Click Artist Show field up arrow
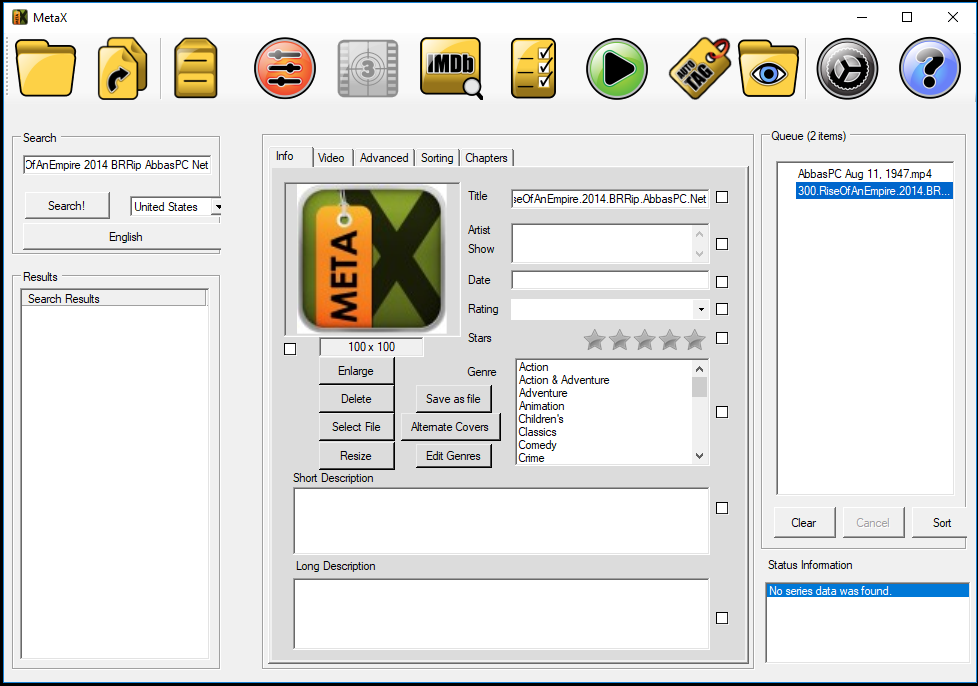This screenshot has width=978, height=686. click(699, 234)
